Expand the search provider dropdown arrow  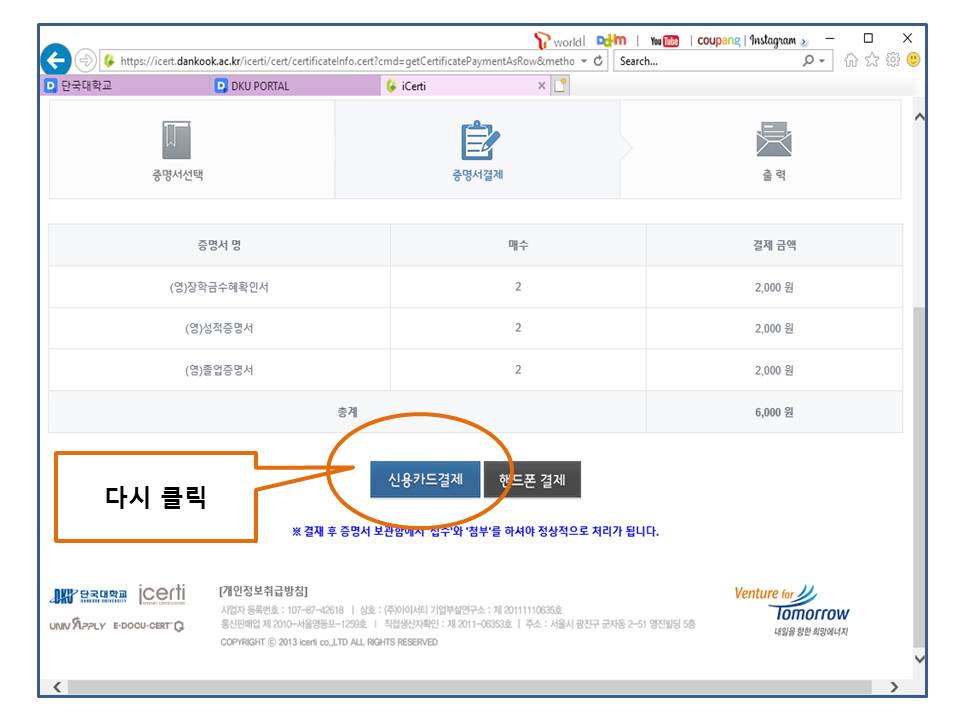821,61
